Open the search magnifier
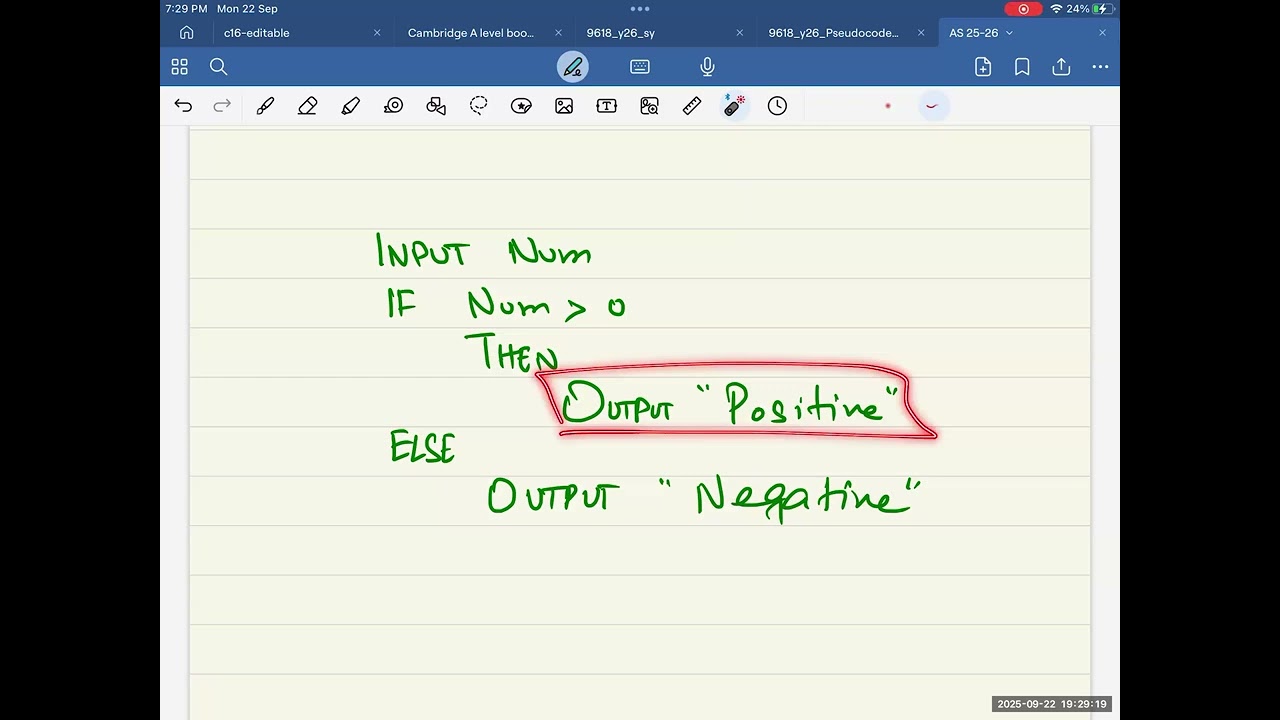Screen dimensions: 1280x720 219,67
